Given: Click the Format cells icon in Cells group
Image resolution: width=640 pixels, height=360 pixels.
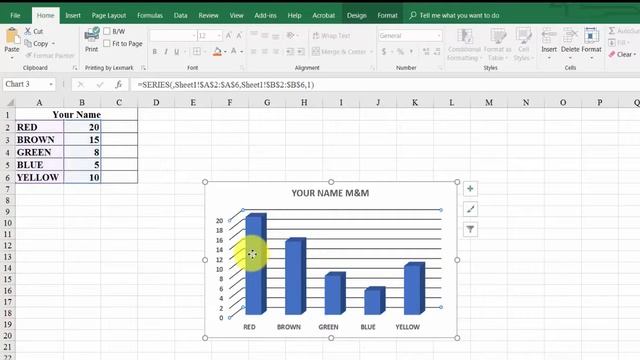Looking at the screenshot, I should (x=591, y=36).
